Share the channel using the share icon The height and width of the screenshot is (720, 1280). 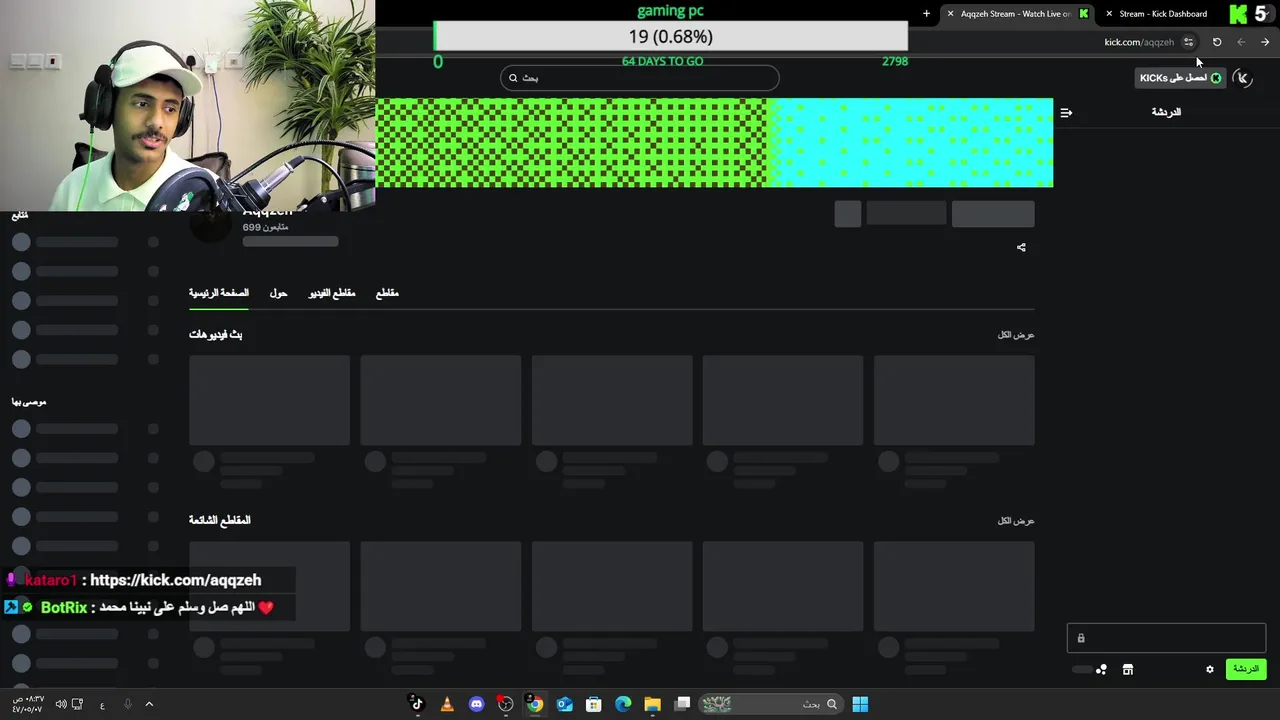tap(1021, 248)
